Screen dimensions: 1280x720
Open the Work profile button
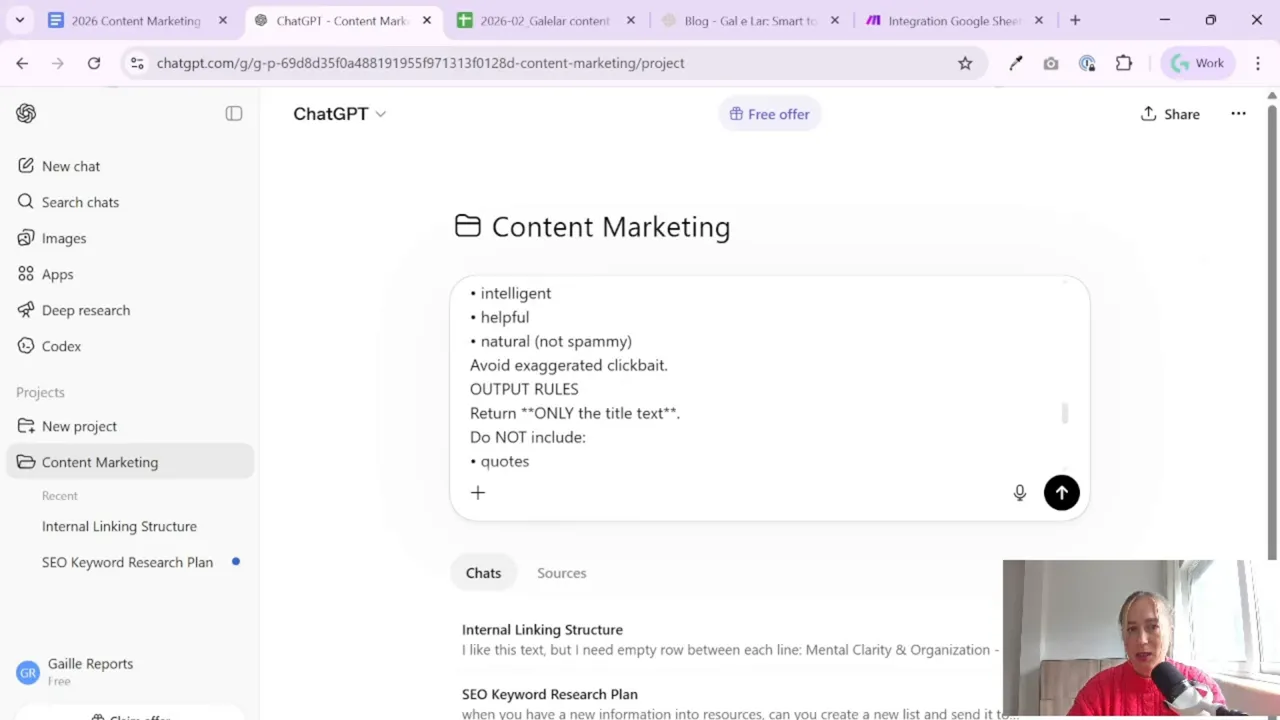pos(1199,63)
